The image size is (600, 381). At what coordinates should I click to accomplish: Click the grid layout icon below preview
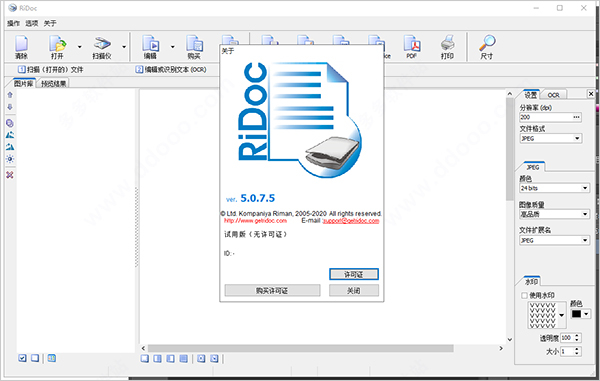coord(184,358)
